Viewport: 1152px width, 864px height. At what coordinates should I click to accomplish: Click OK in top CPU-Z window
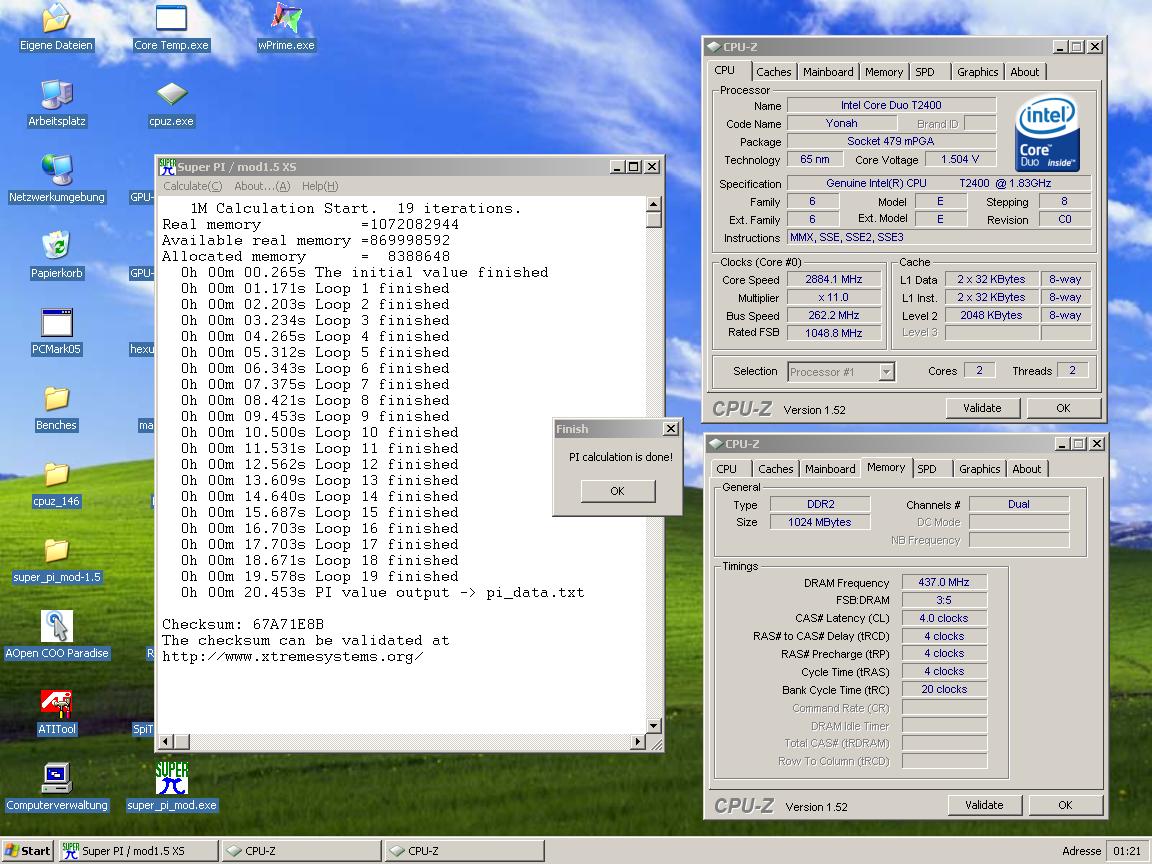click(x=1063, y=408)
